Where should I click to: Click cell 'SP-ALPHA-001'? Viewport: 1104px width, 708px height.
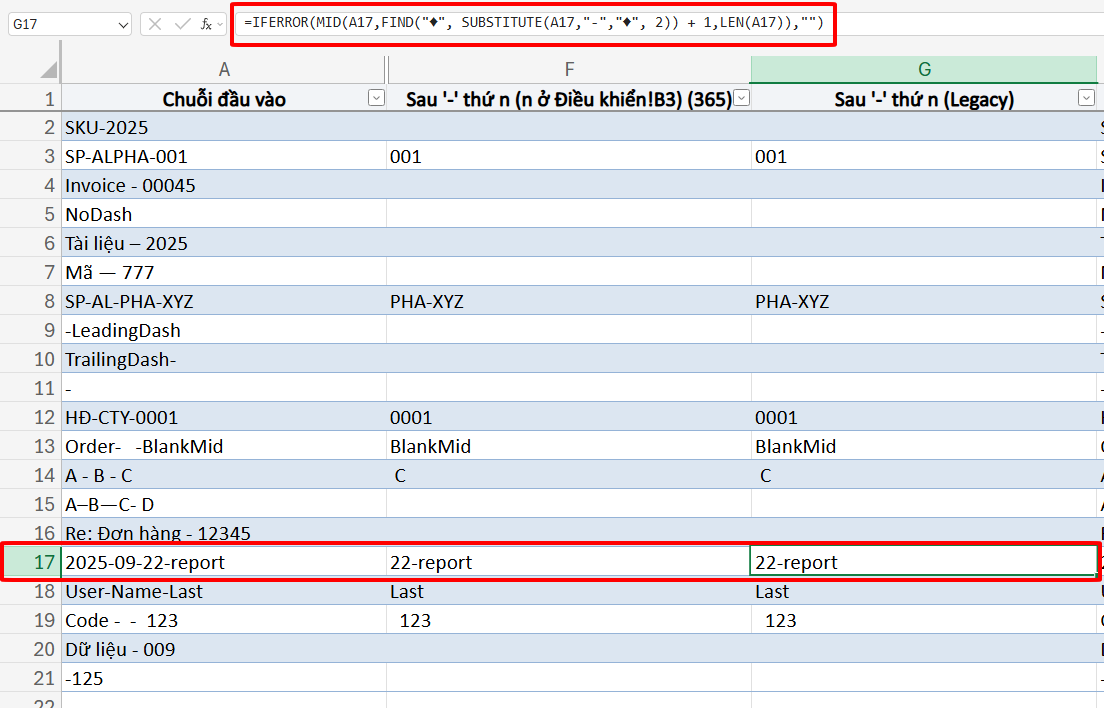(x=224, y=156)
